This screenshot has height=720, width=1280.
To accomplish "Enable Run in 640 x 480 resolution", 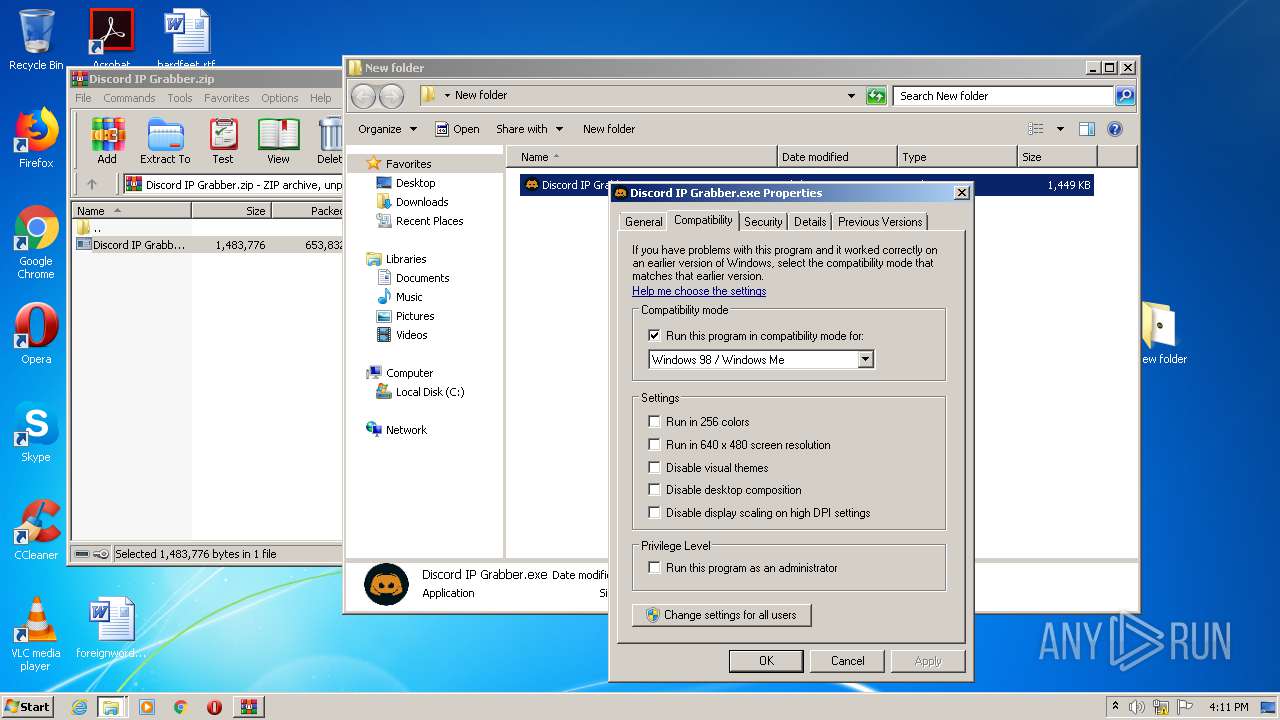I will click(x=655, y=445).
